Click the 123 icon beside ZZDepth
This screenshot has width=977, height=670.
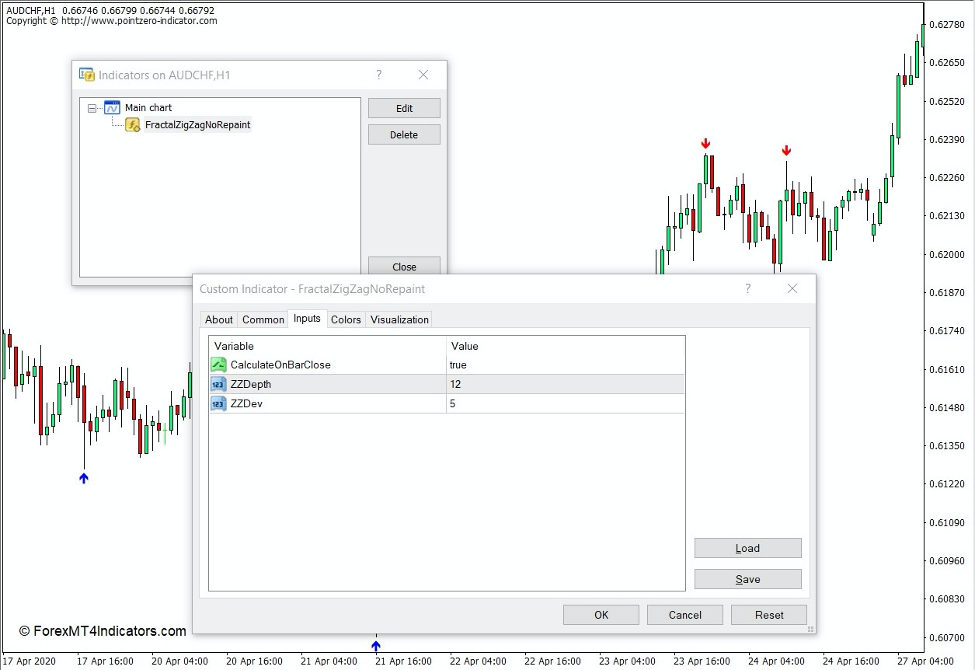pos(219,384)
